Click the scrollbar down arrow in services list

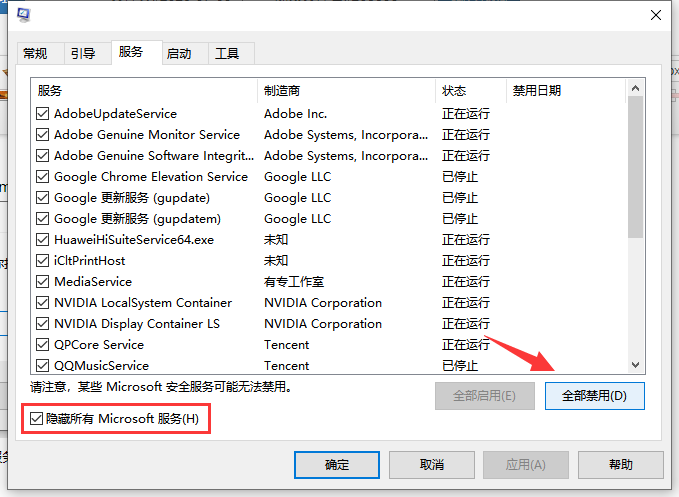[636, 365]
